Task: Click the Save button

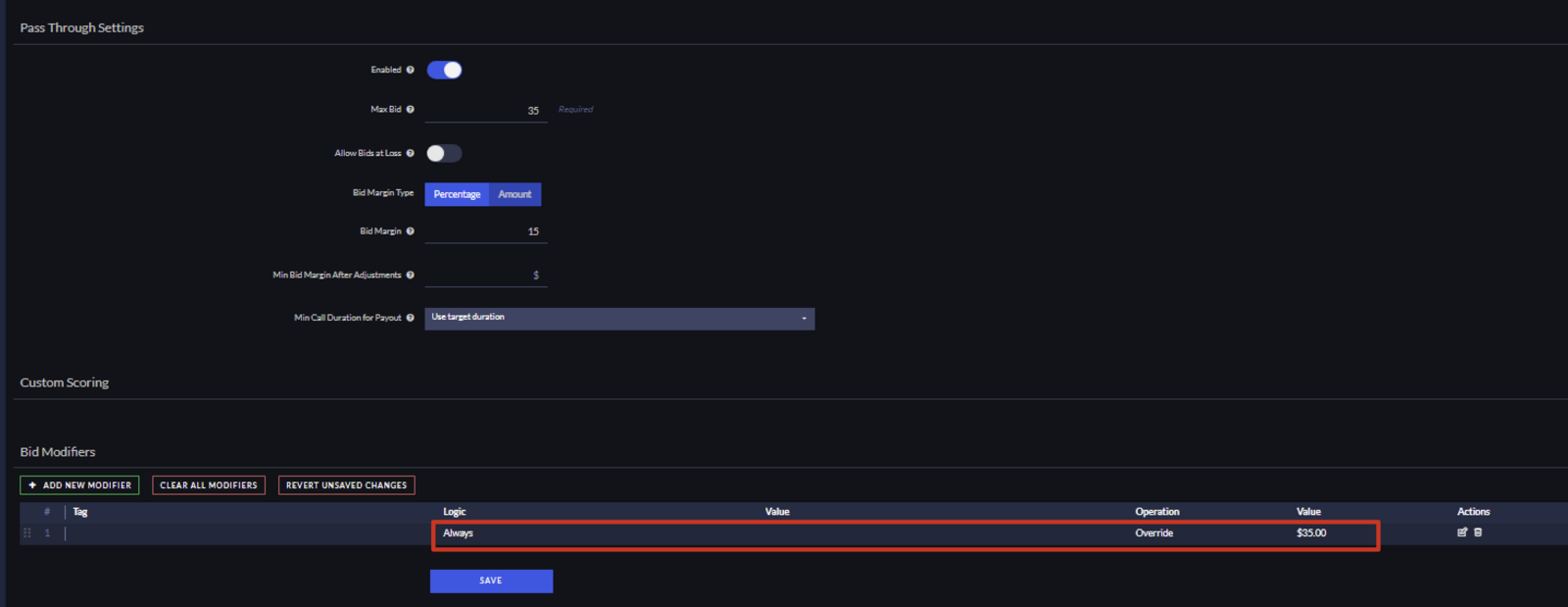Action: (491, 581)
